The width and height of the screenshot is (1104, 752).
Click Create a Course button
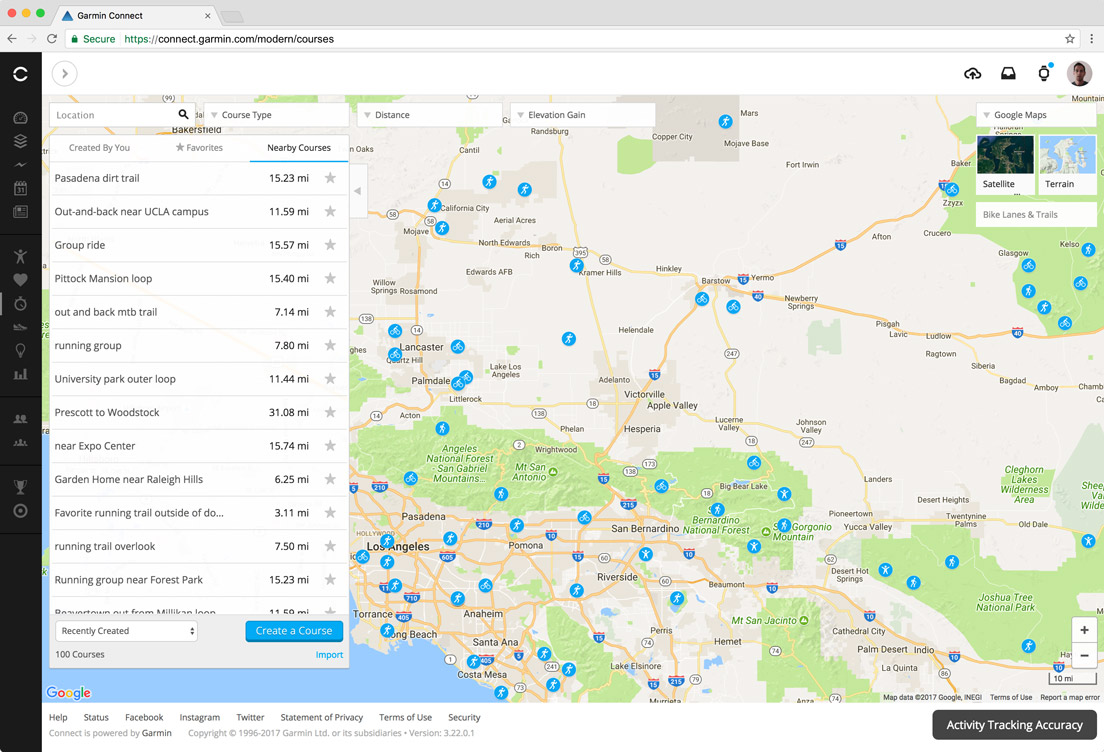(294, 631)
